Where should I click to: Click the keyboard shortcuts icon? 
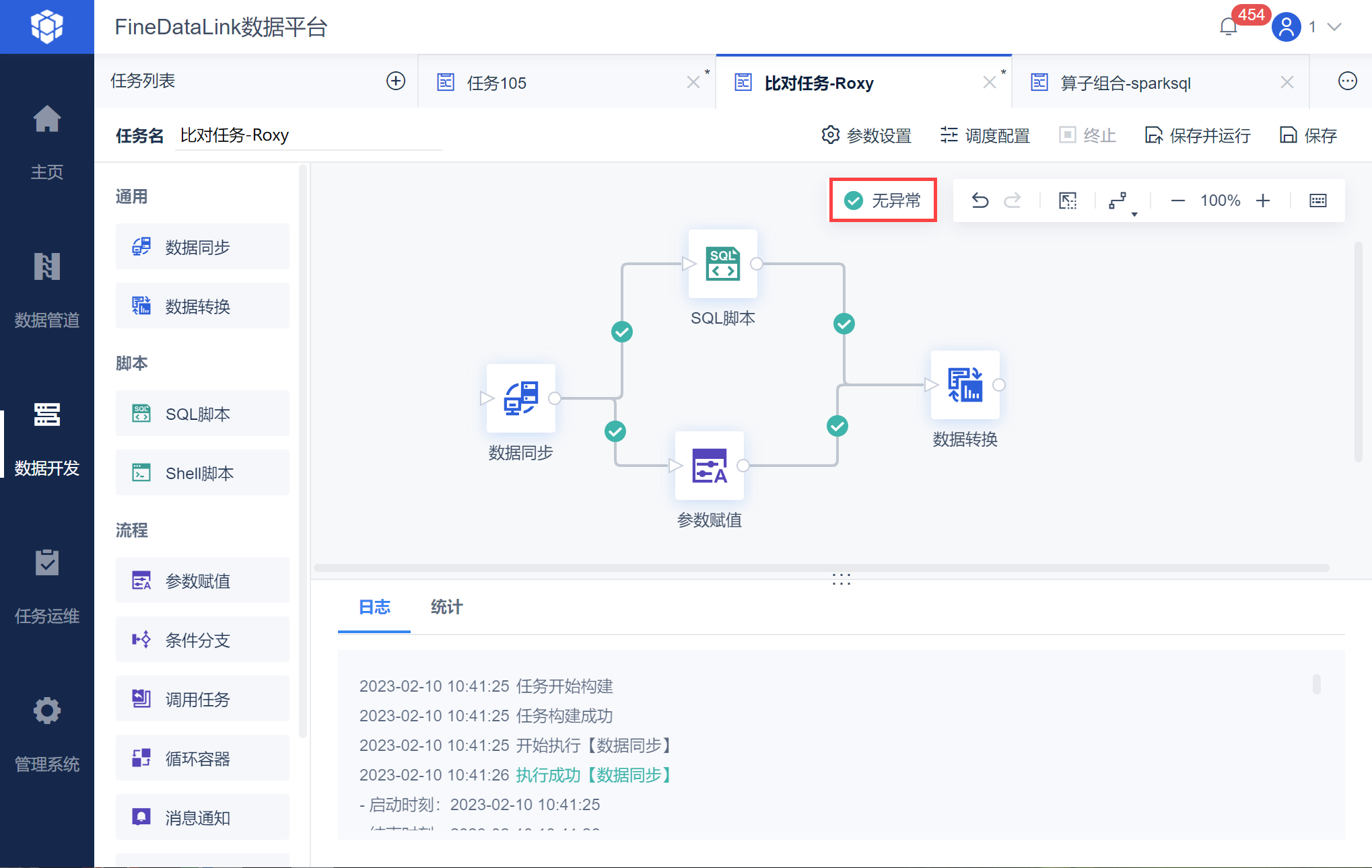click(1317, 201)
